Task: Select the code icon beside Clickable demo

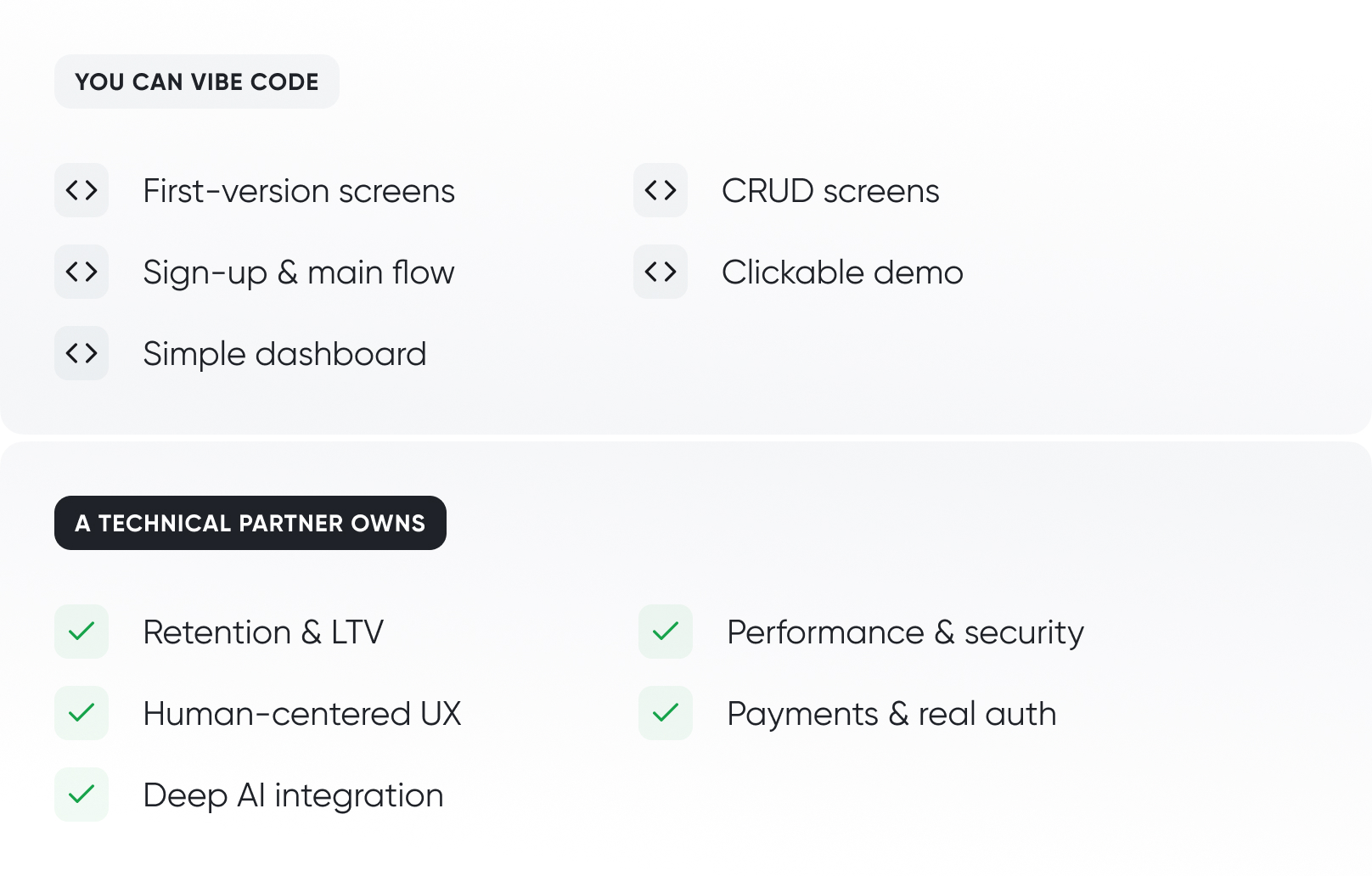Action: [x=661, y=272]
